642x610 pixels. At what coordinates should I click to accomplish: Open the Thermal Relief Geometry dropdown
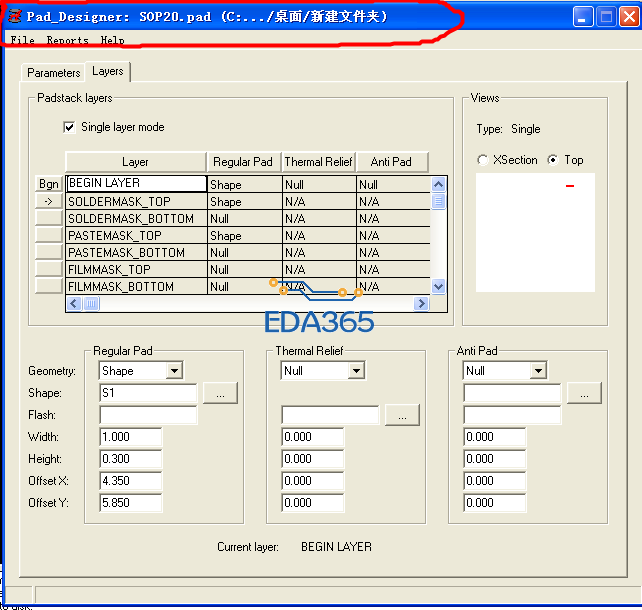[x=357, y=371]
